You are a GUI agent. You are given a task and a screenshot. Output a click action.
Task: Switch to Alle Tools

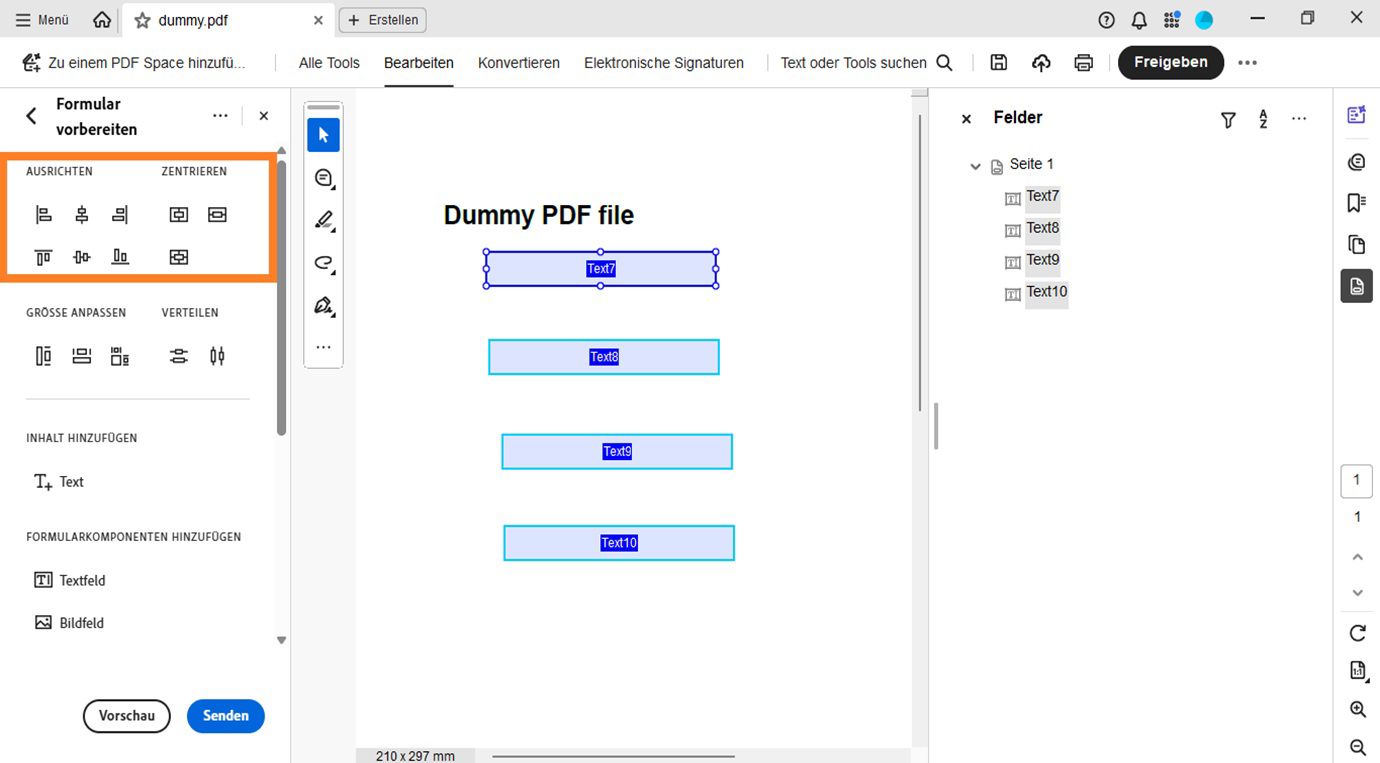[x=329, y=63]
